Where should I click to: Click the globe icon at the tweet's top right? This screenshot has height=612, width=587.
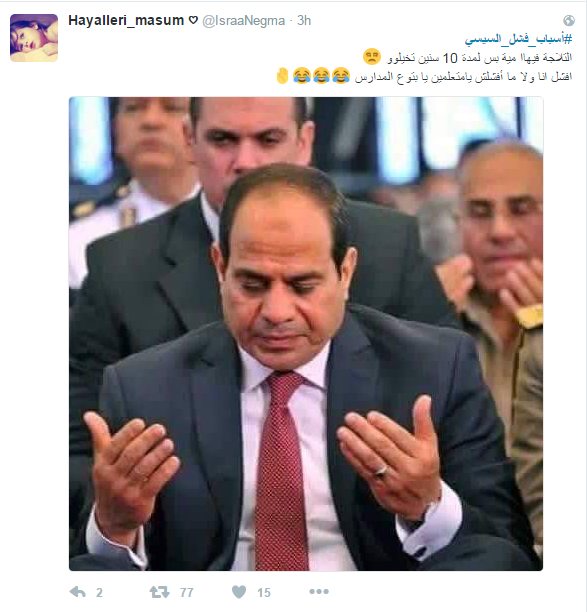coord(569,20)
